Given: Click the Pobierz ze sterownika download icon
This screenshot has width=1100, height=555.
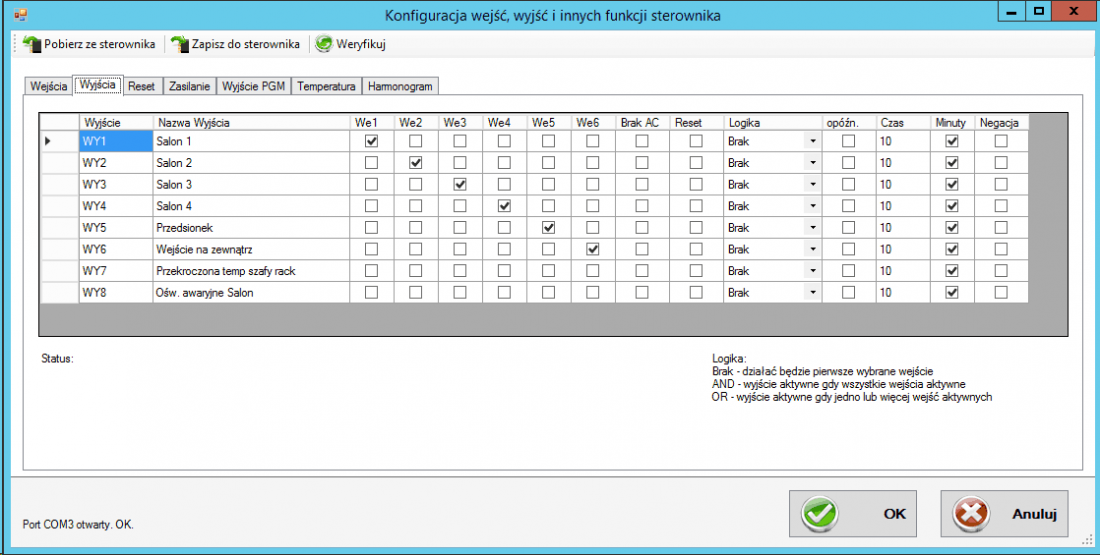Looking at the screenshot, I should coord(31,44).
